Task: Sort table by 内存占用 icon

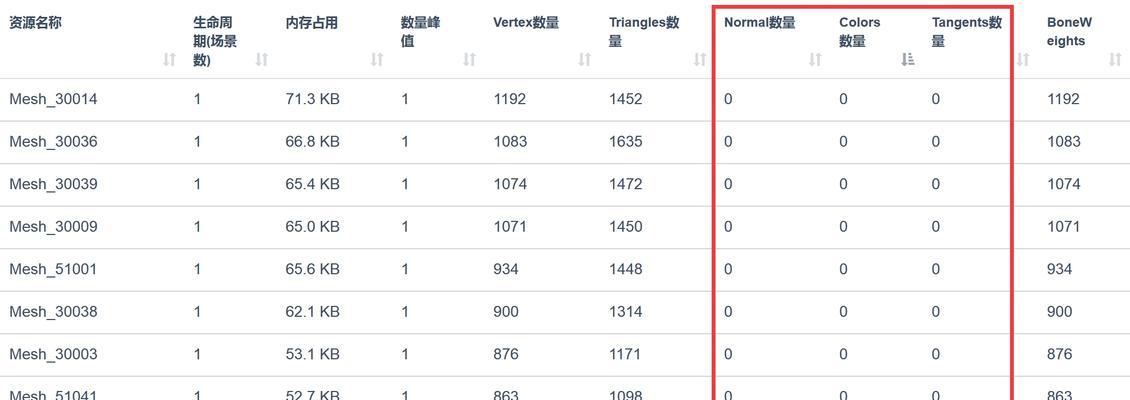Action: 377,60
